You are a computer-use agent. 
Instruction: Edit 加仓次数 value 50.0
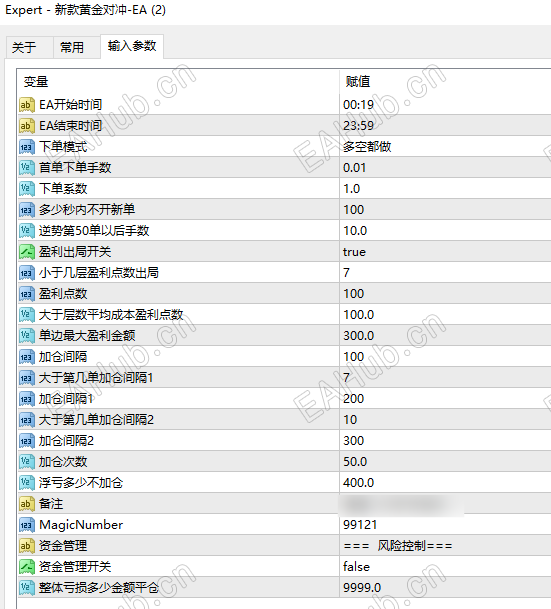(355, 461)
